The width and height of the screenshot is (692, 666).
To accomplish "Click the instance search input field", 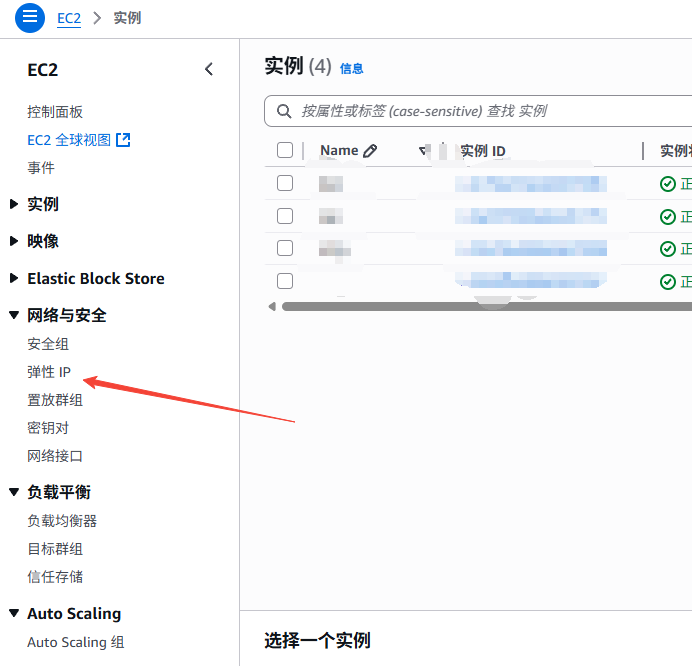I will [x=480, y=111].
